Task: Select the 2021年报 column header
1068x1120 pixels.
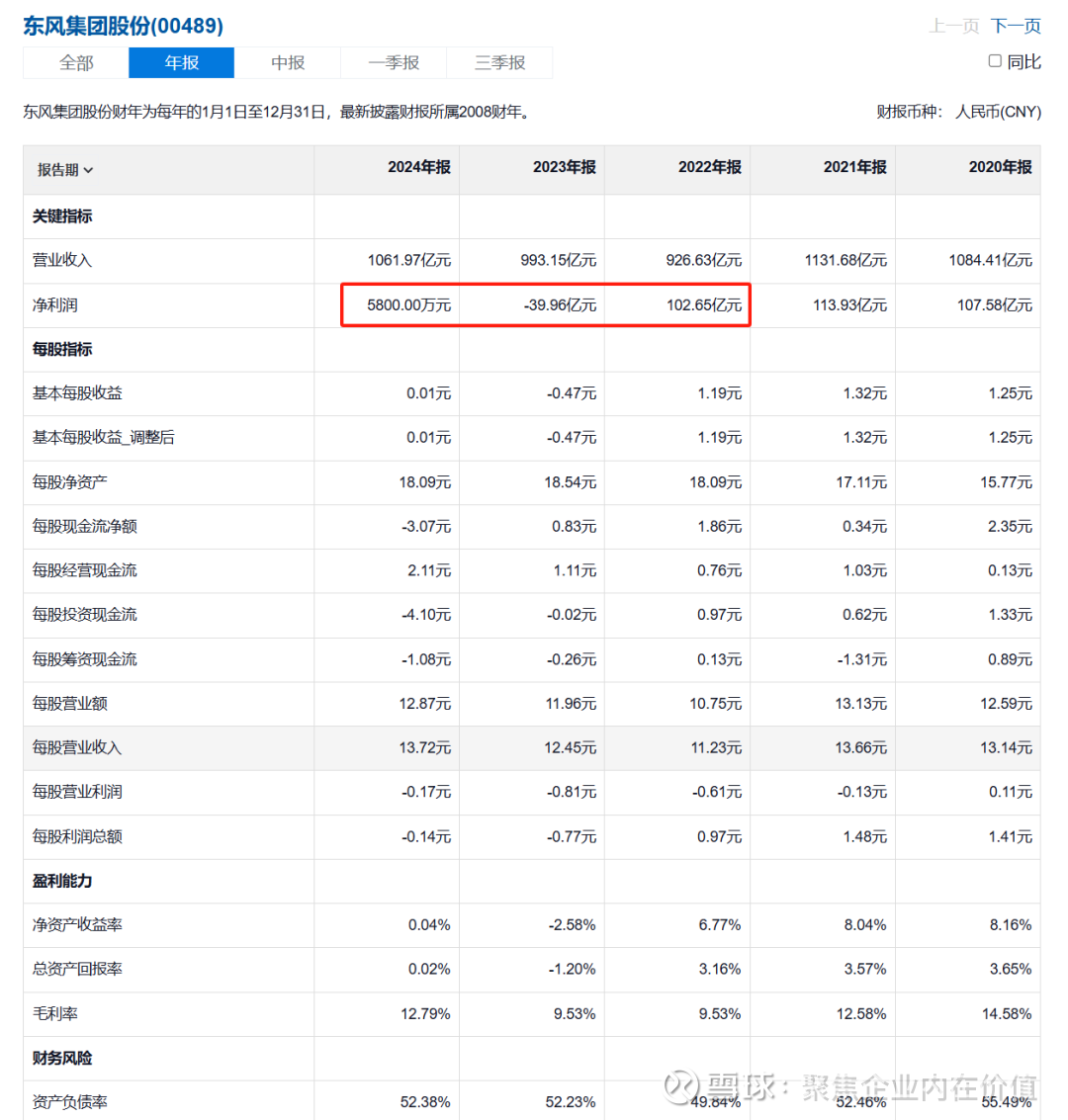Action: [854, 167]
